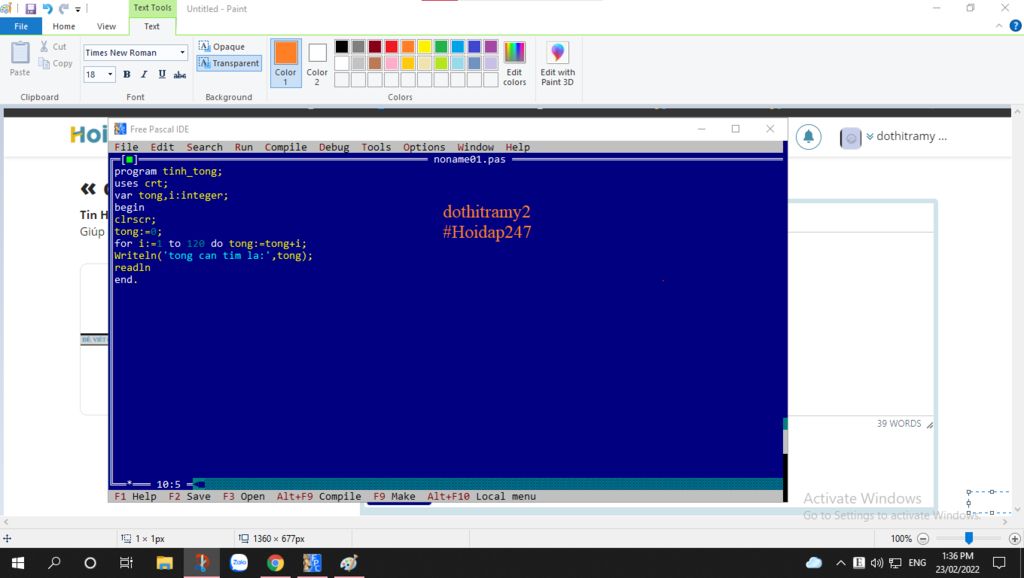Open the font size 18 dropdown
1024x578 pixels.
click(110, 74)
